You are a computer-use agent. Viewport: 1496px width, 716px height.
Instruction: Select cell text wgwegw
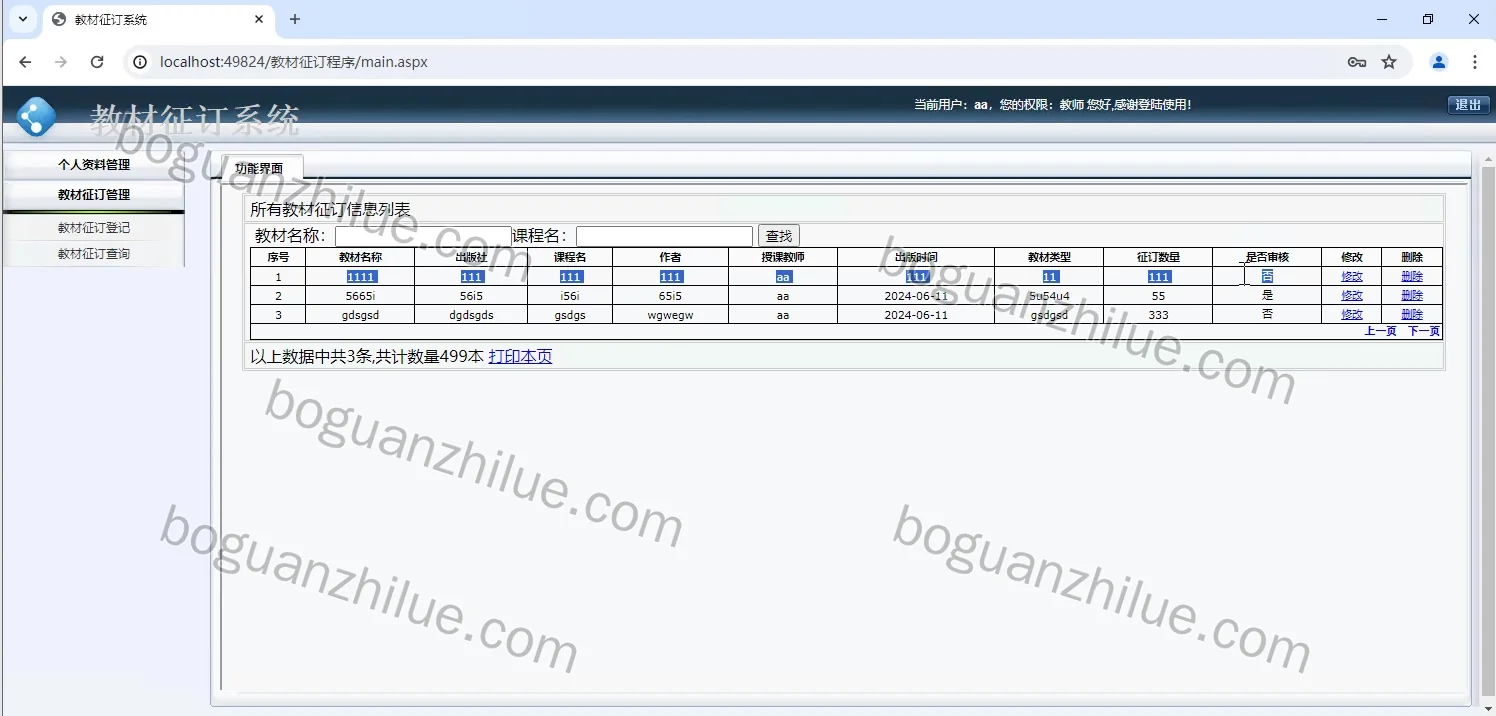(670, 315)
